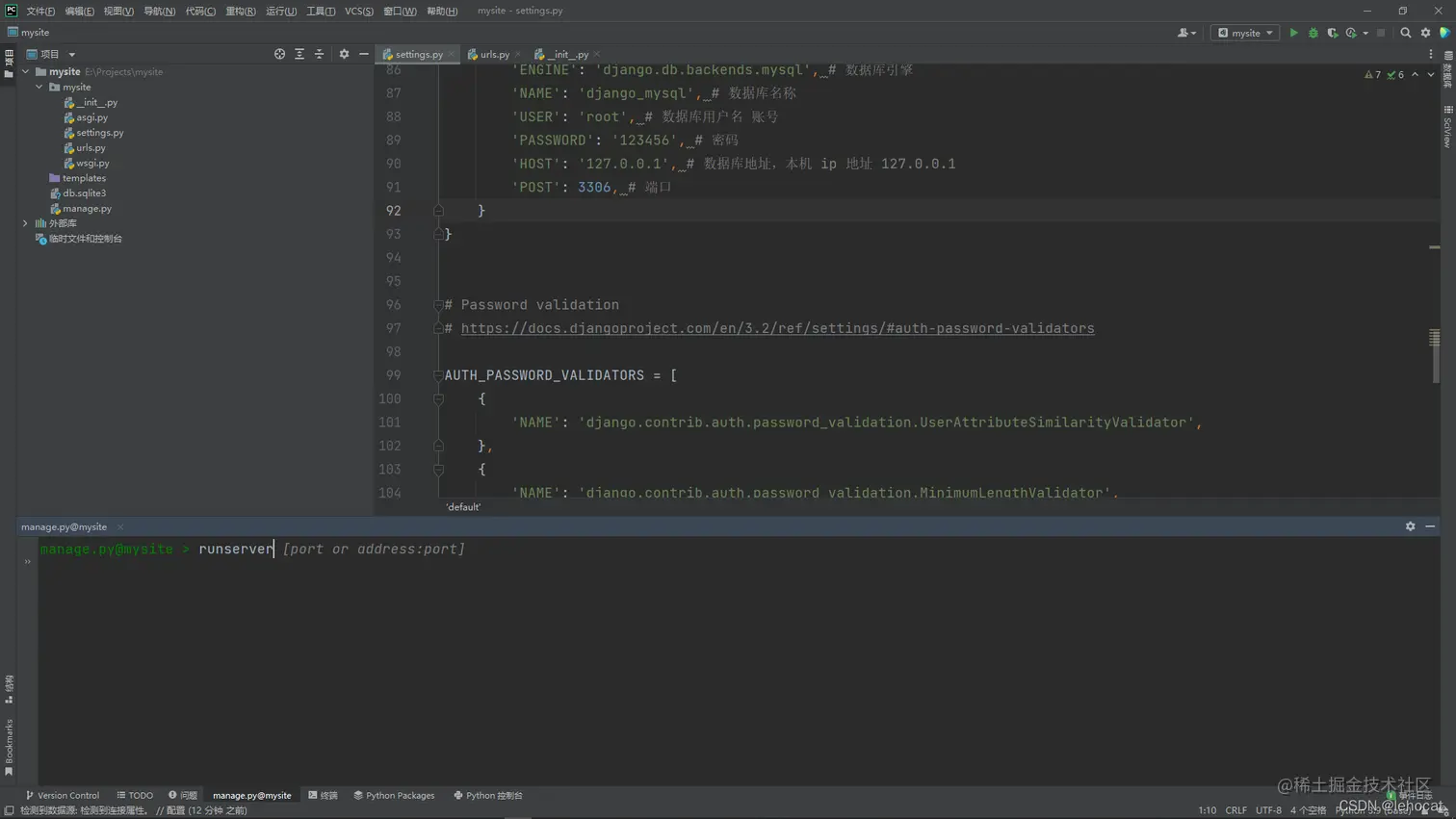Open the user account icon menu
Image resolution: width=1456 pixels, height=819 pixels.
1186,33
